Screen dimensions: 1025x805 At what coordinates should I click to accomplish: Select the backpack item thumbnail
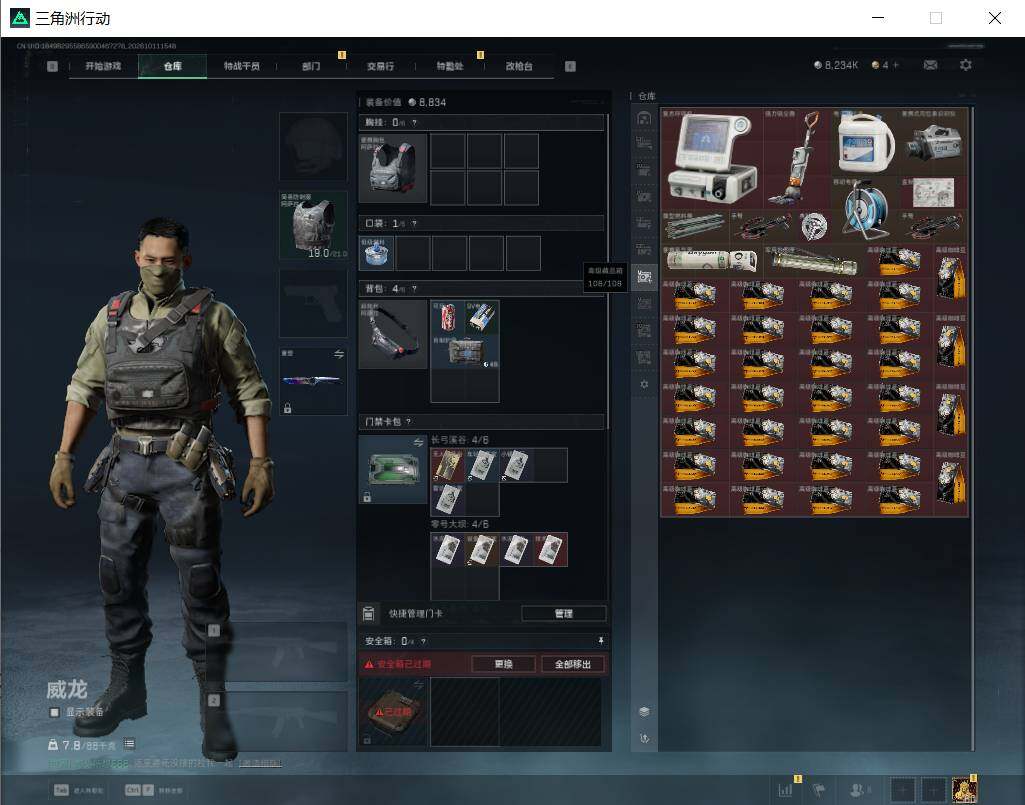click(x=393, y=334)
